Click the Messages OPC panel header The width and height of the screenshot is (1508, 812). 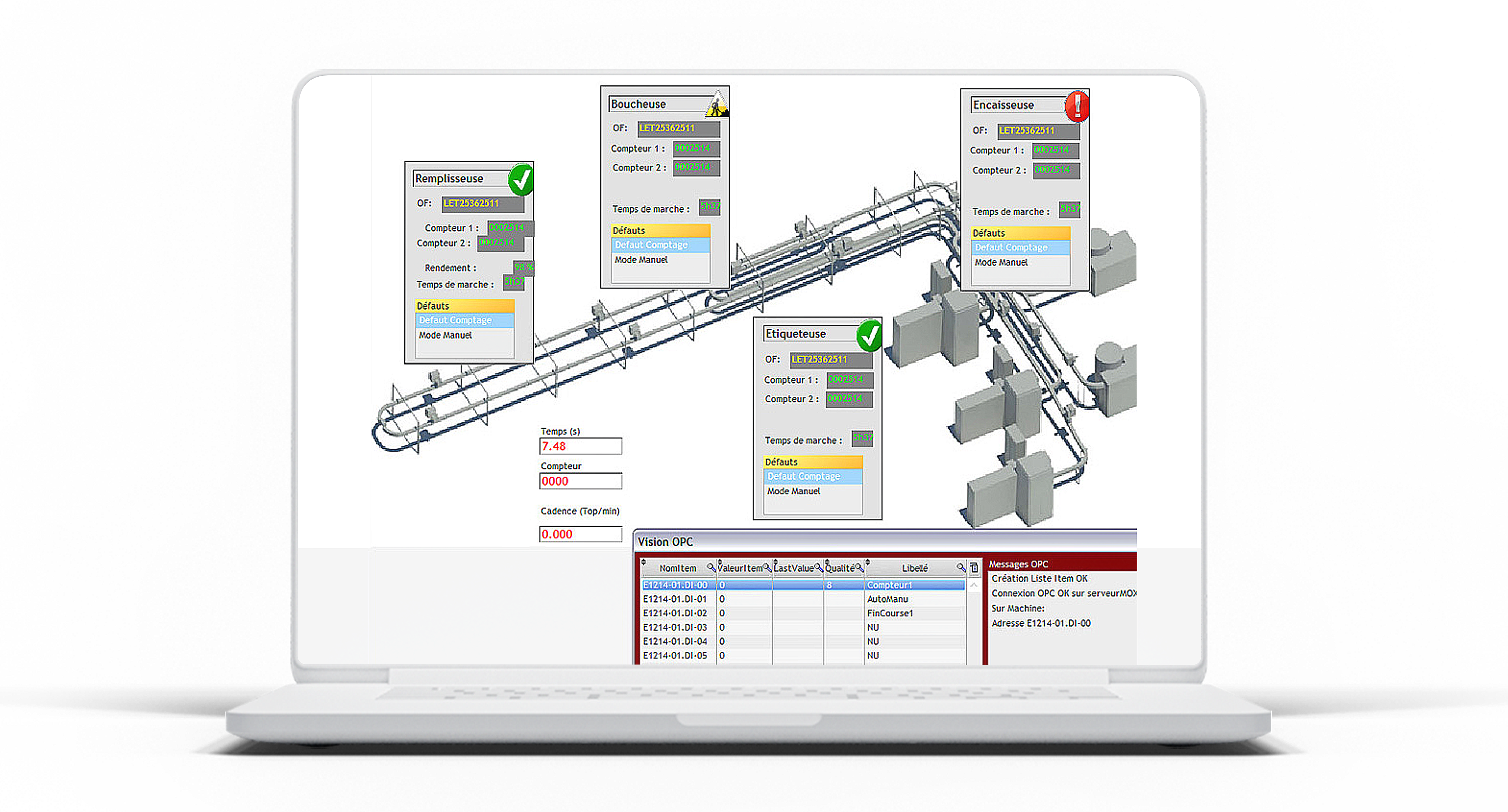[1062, 564]
